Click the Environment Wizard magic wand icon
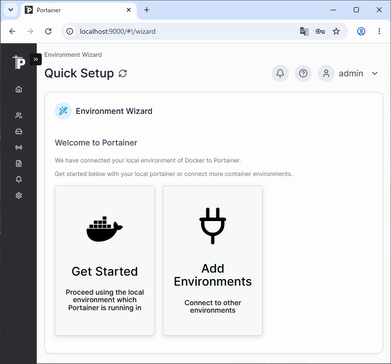This screenshot has height=364, width=391. 63,111
